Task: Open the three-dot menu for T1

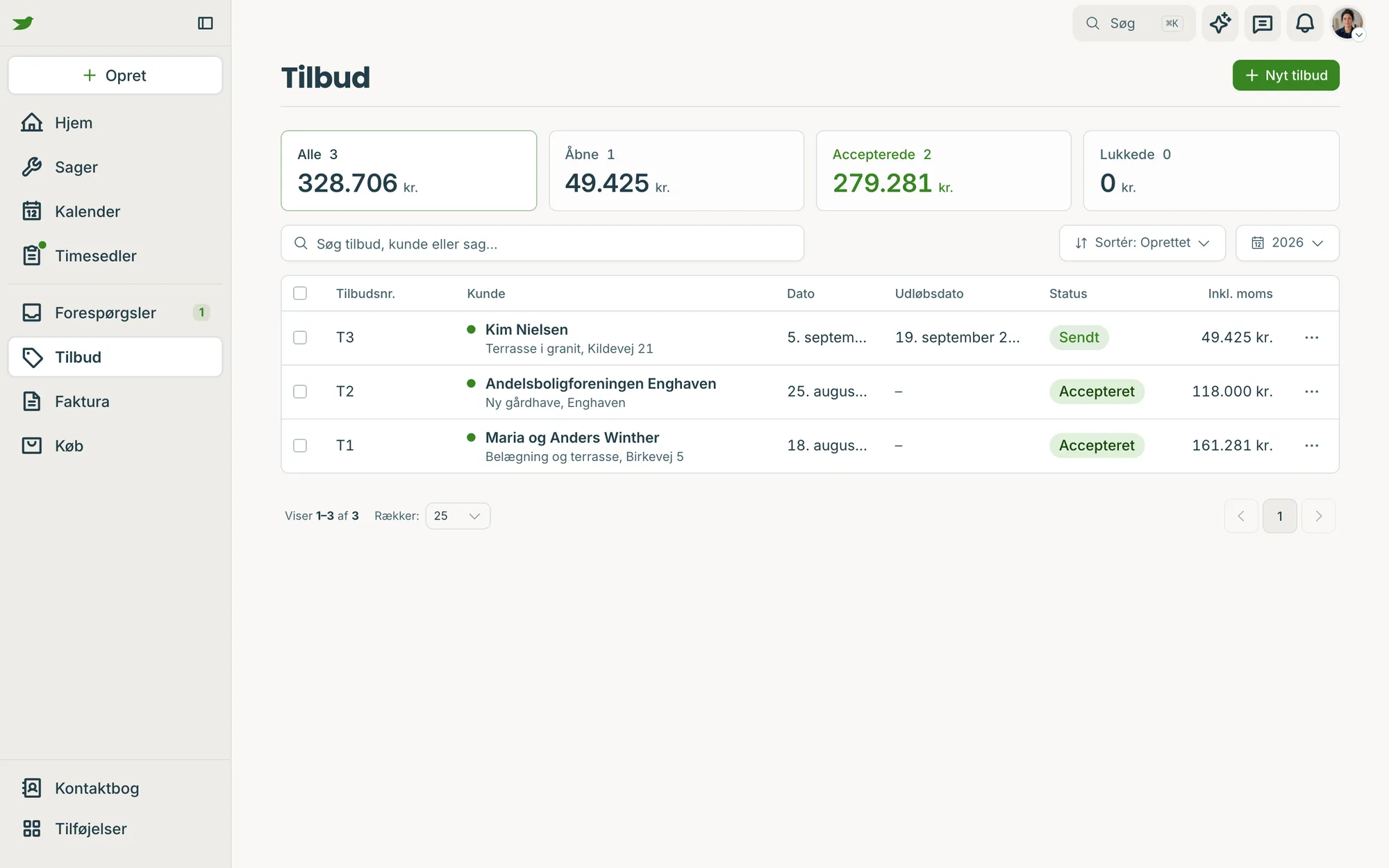Action: 1312,446
